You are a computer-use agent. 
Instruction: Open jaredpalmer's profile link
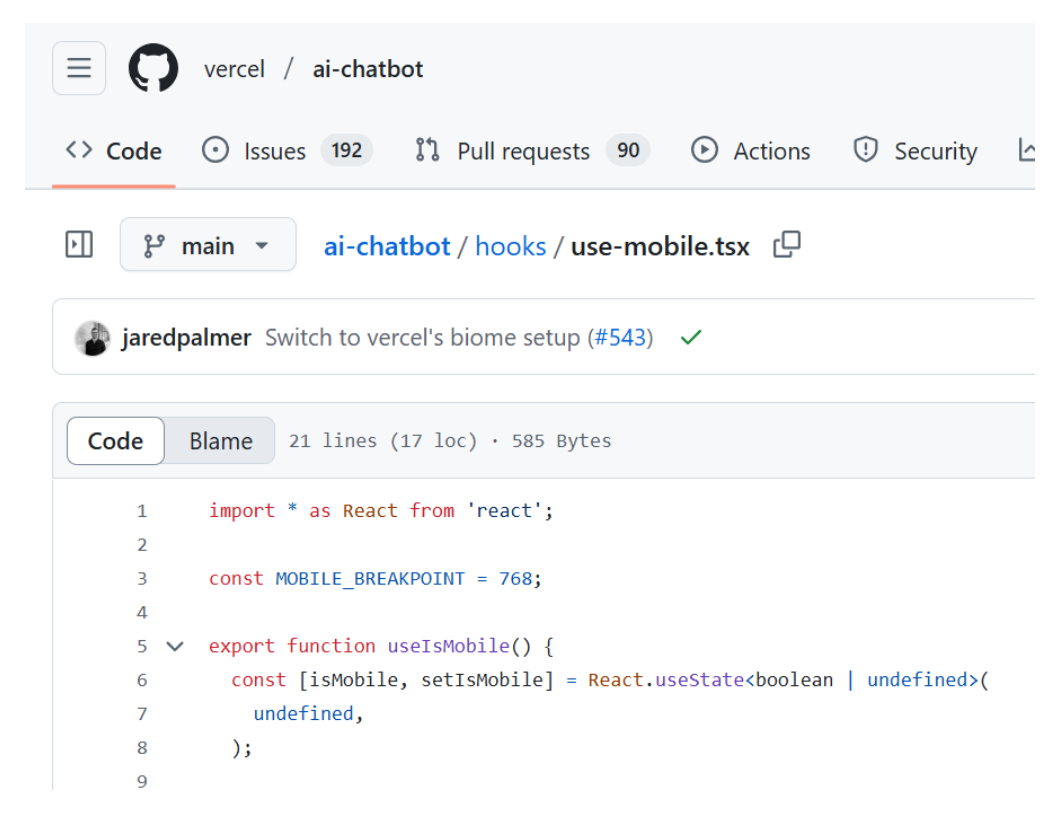(186, 337)
